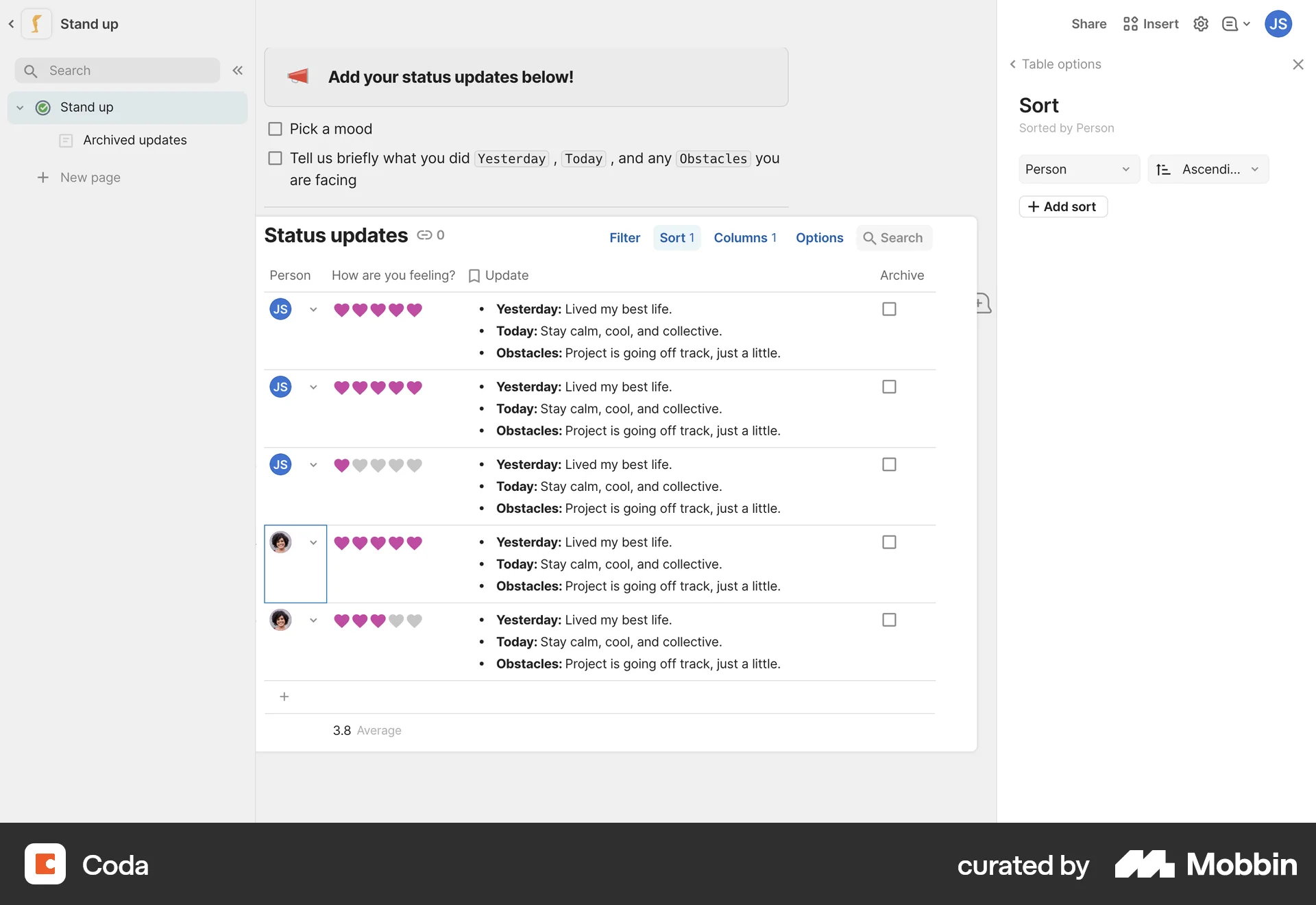Viewport: 1316px width, 905px height.
Task: Archive the first status update row
Action: pos(888,309)
